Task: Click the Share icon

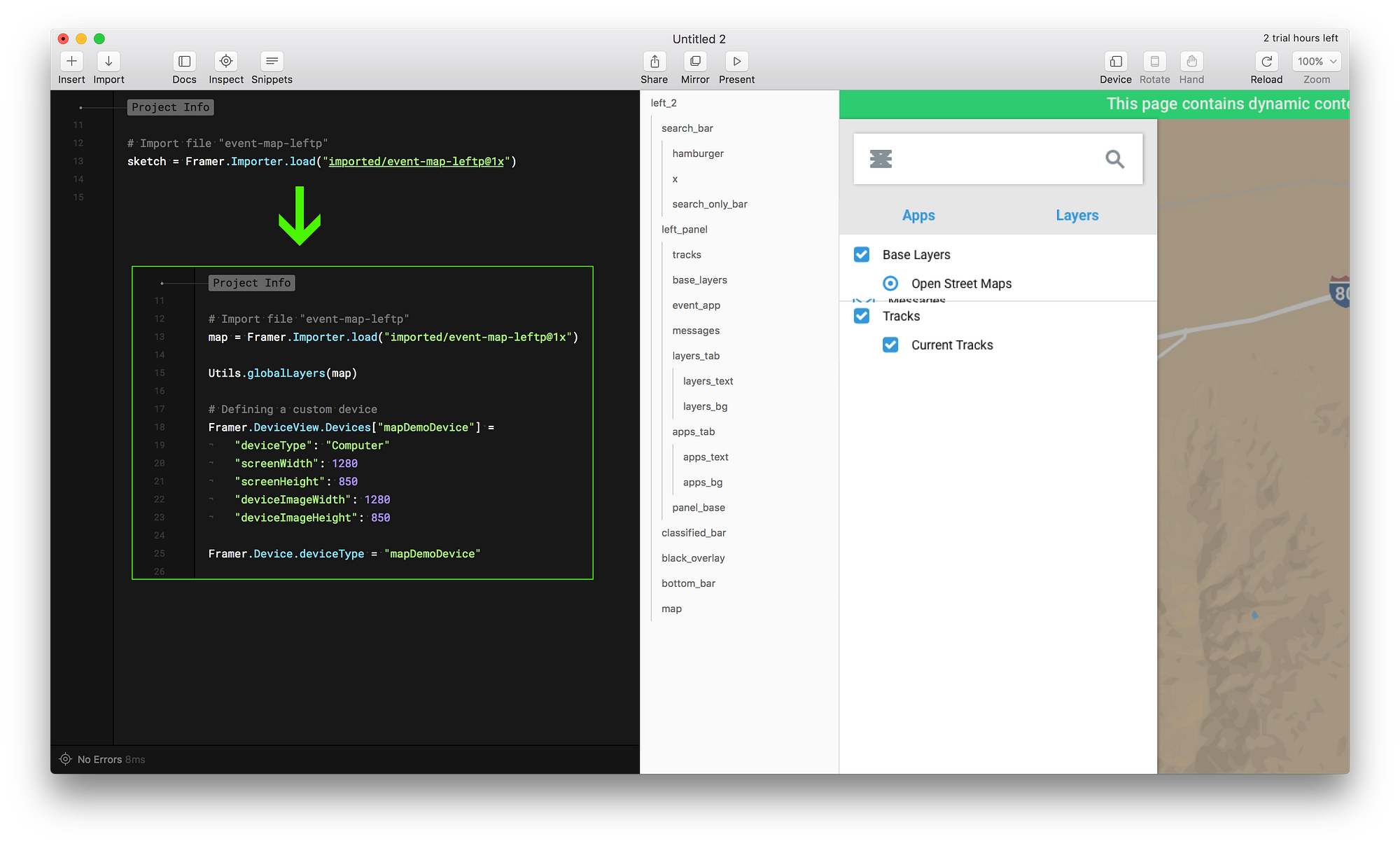Action: click(654, 62)
